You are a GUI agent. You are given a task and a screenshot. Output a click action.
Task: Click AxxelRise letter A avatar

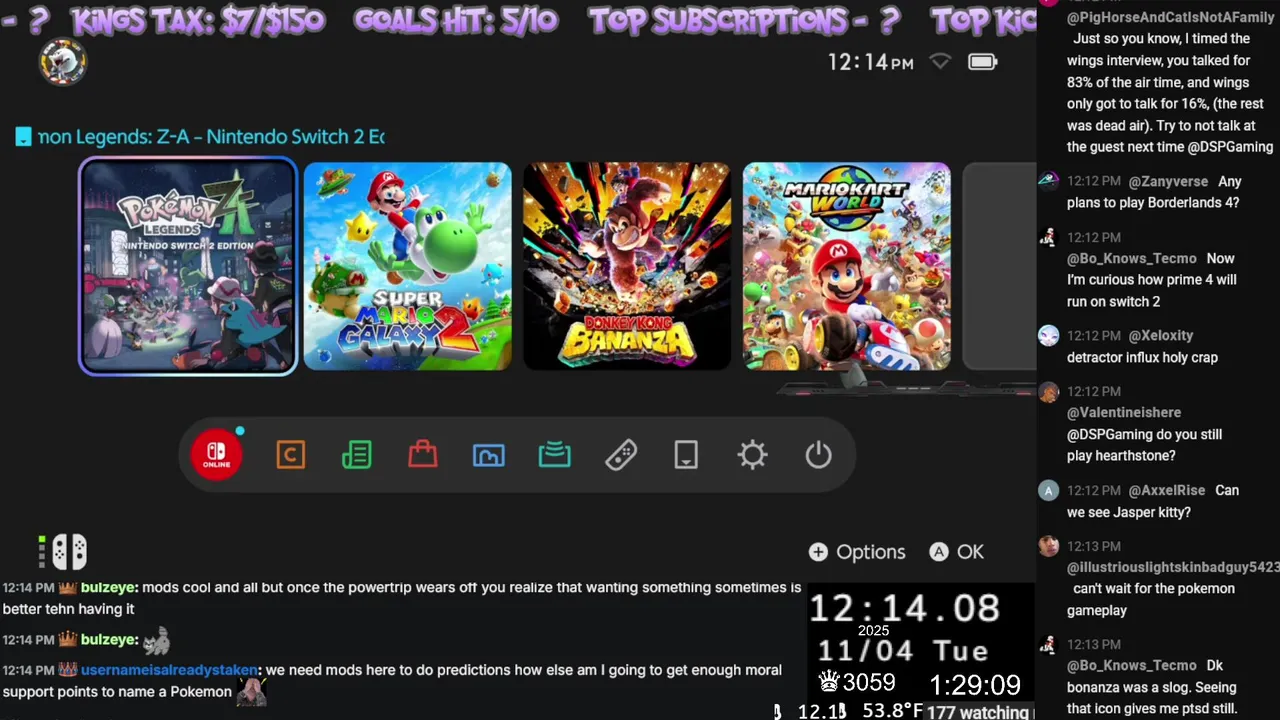[x=1048, y=490]
